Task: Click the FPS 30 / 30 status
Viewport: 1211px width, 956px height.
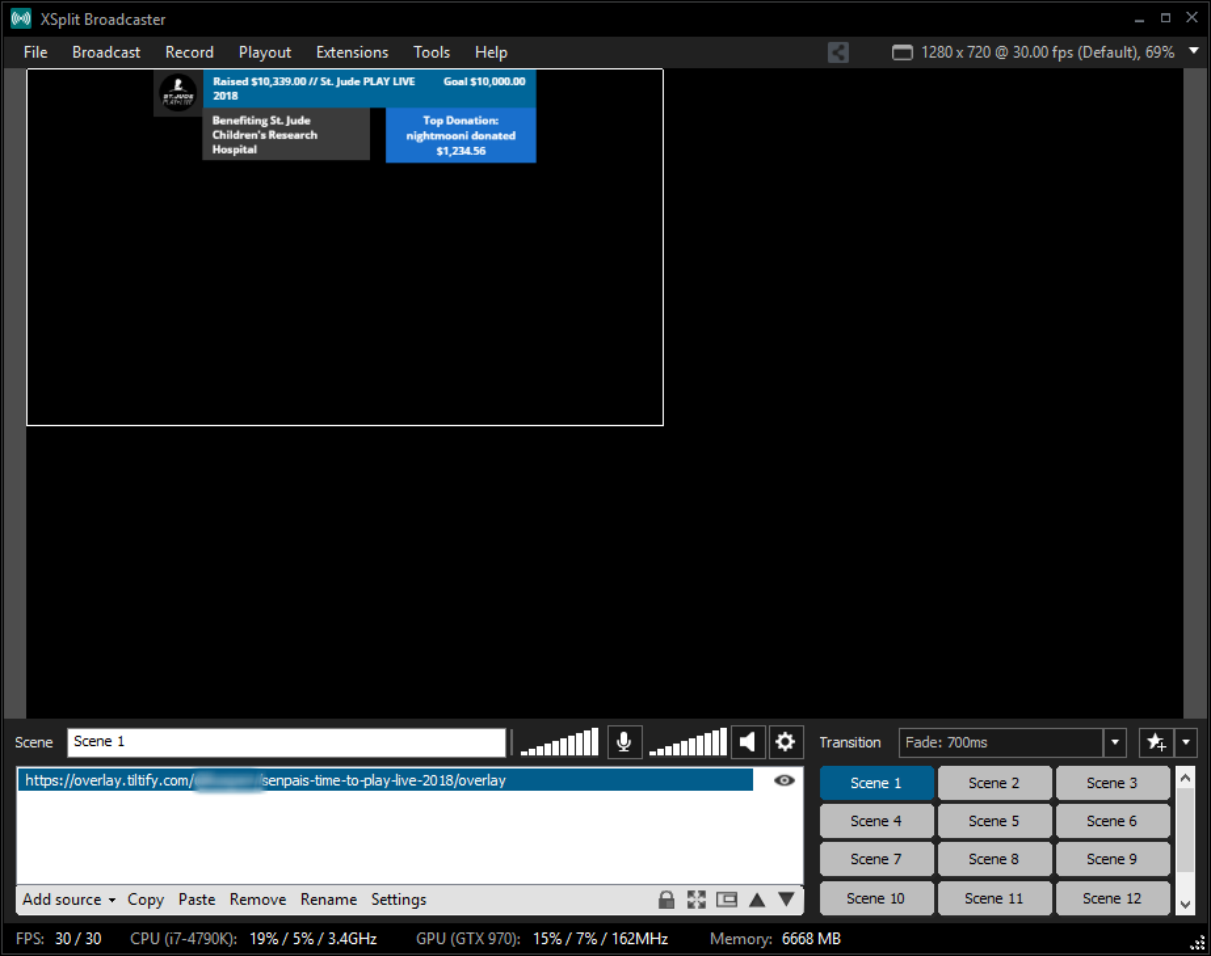Action: 59,939
